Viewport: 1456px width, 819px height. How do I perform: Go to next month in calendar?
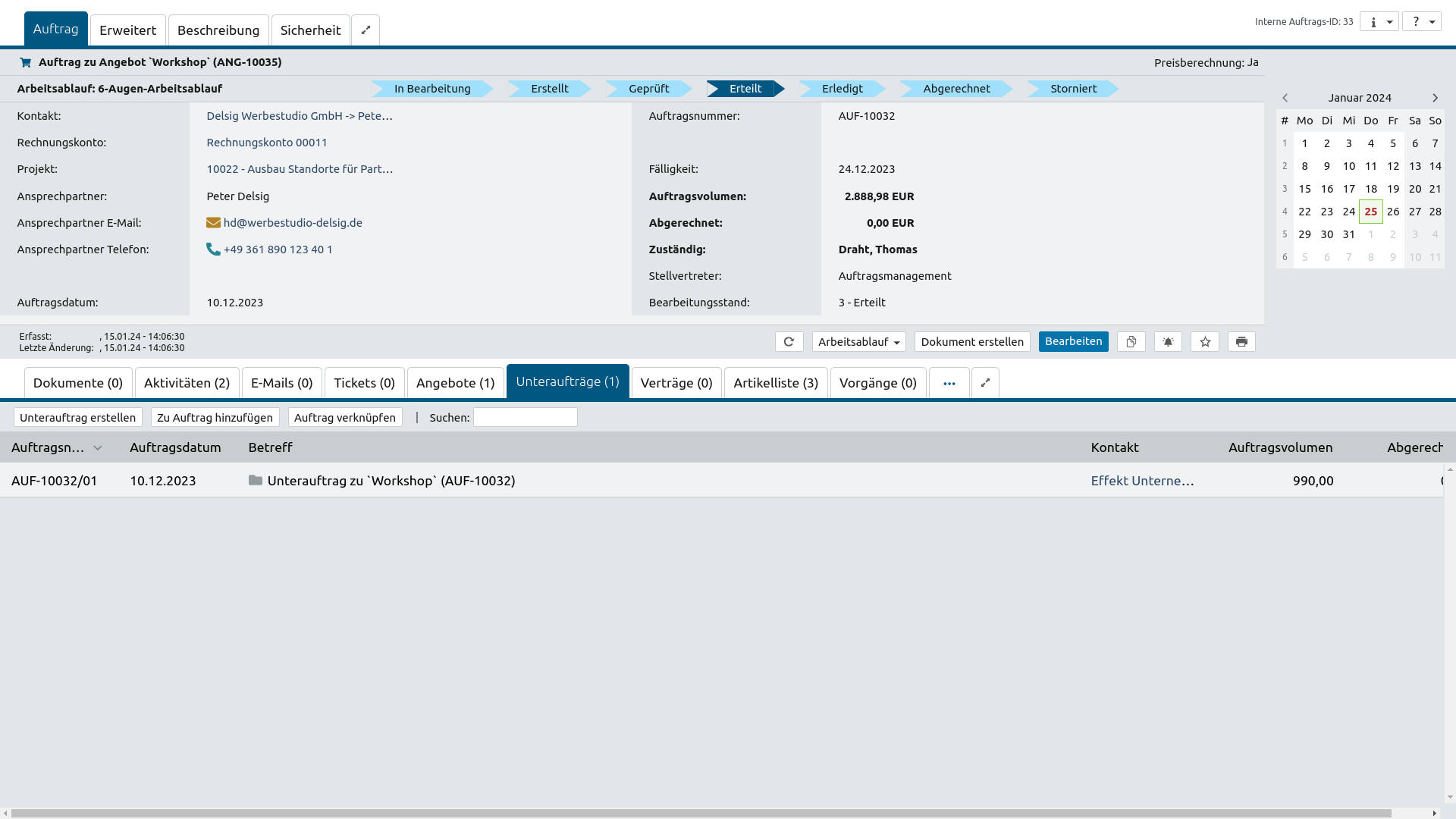tap(1435, 98)
